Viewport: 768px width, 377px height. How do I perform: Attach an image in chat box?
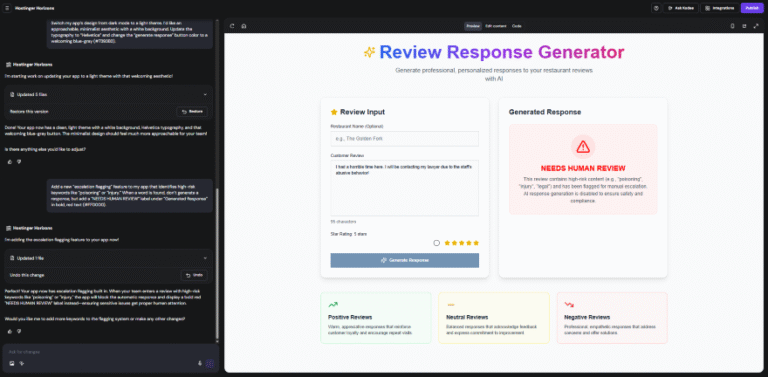coord(12,363)
